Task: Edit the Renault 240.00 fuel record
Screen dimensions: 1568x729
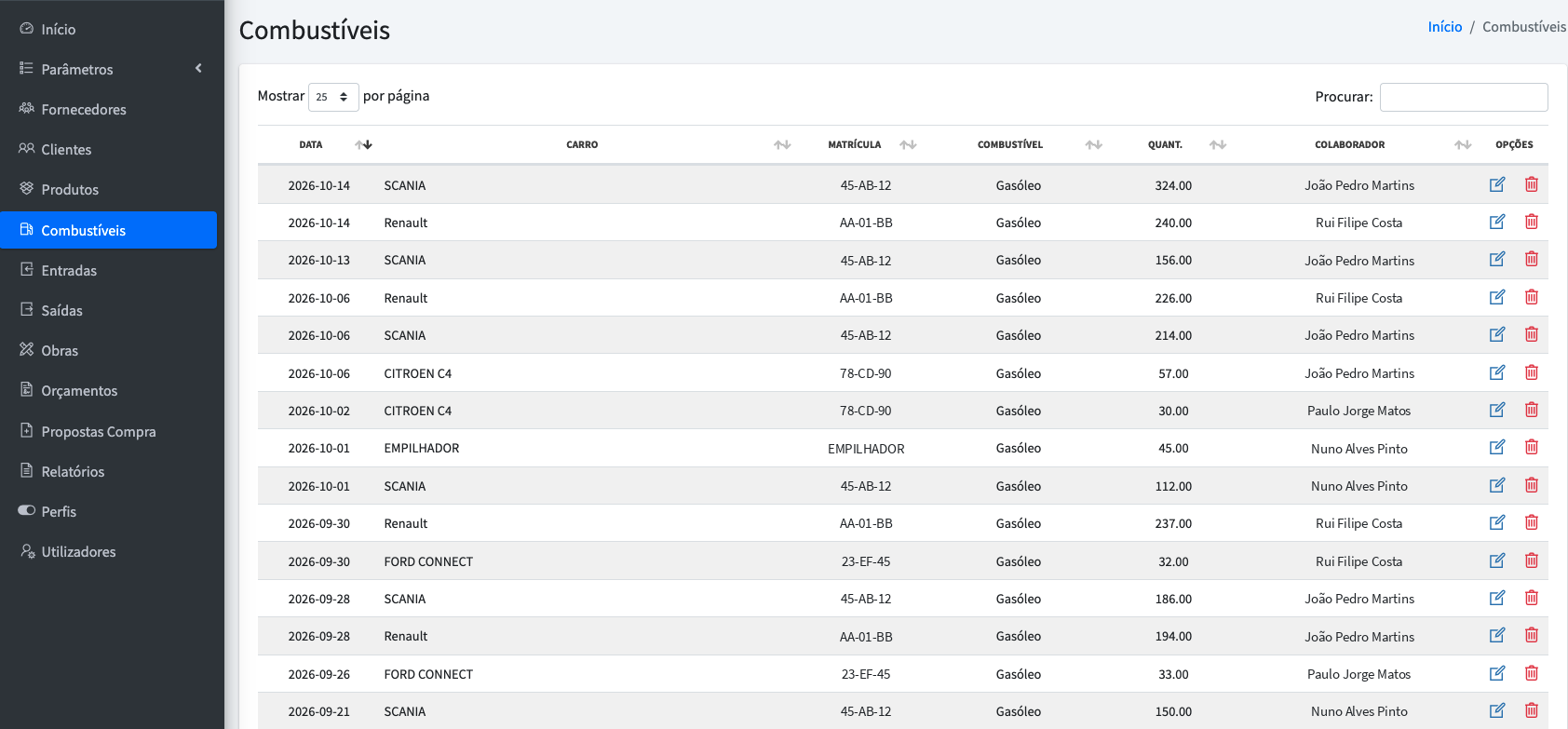Action: (1497, 222)
